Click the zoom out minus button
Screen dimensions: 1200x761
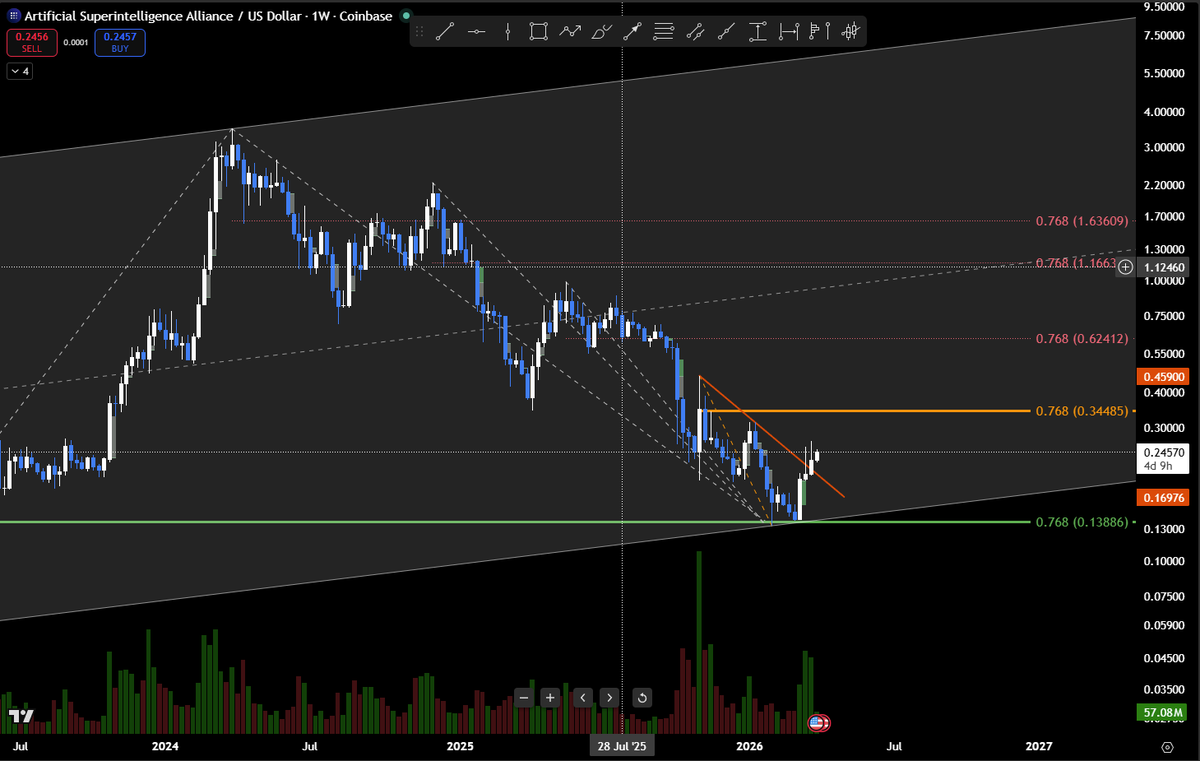524,697
